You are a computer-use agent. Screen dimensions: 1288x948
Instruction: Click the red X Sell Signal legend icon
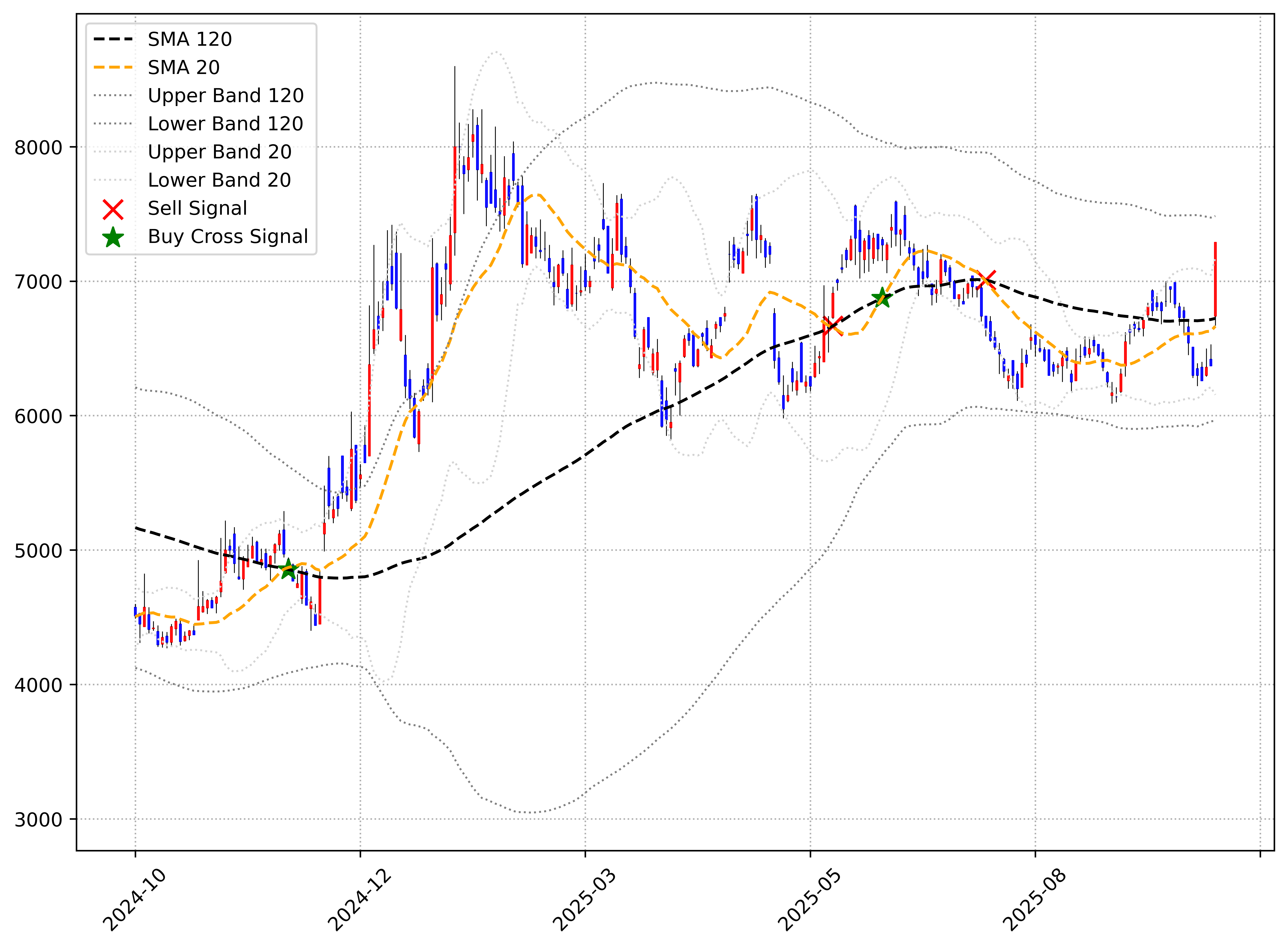[x=113, y=209]
